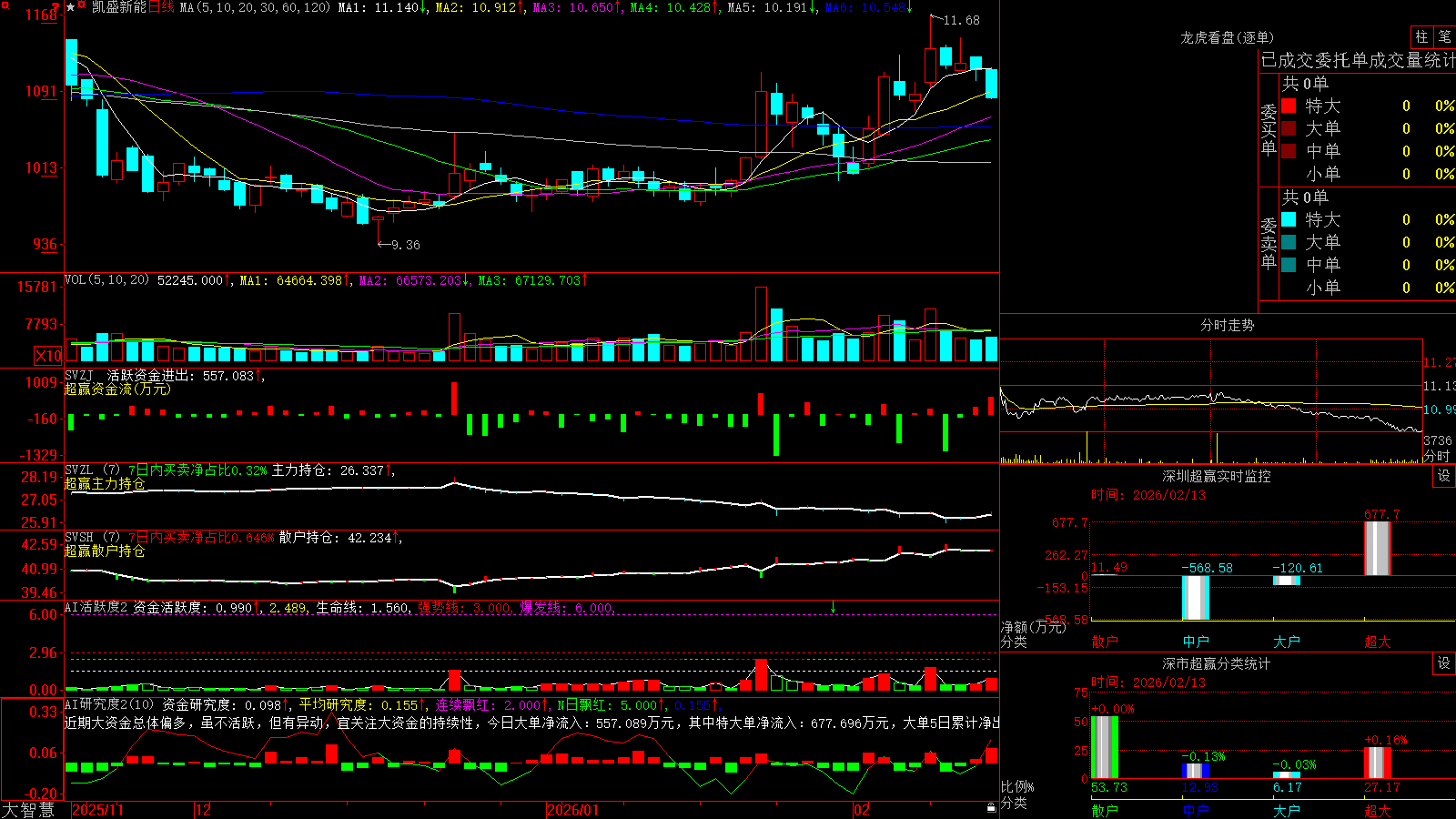The width and height of the screenshot is (1456, 819).
Task: Click 超大 category in 实时监控 chart
Action: (1378, 642)
